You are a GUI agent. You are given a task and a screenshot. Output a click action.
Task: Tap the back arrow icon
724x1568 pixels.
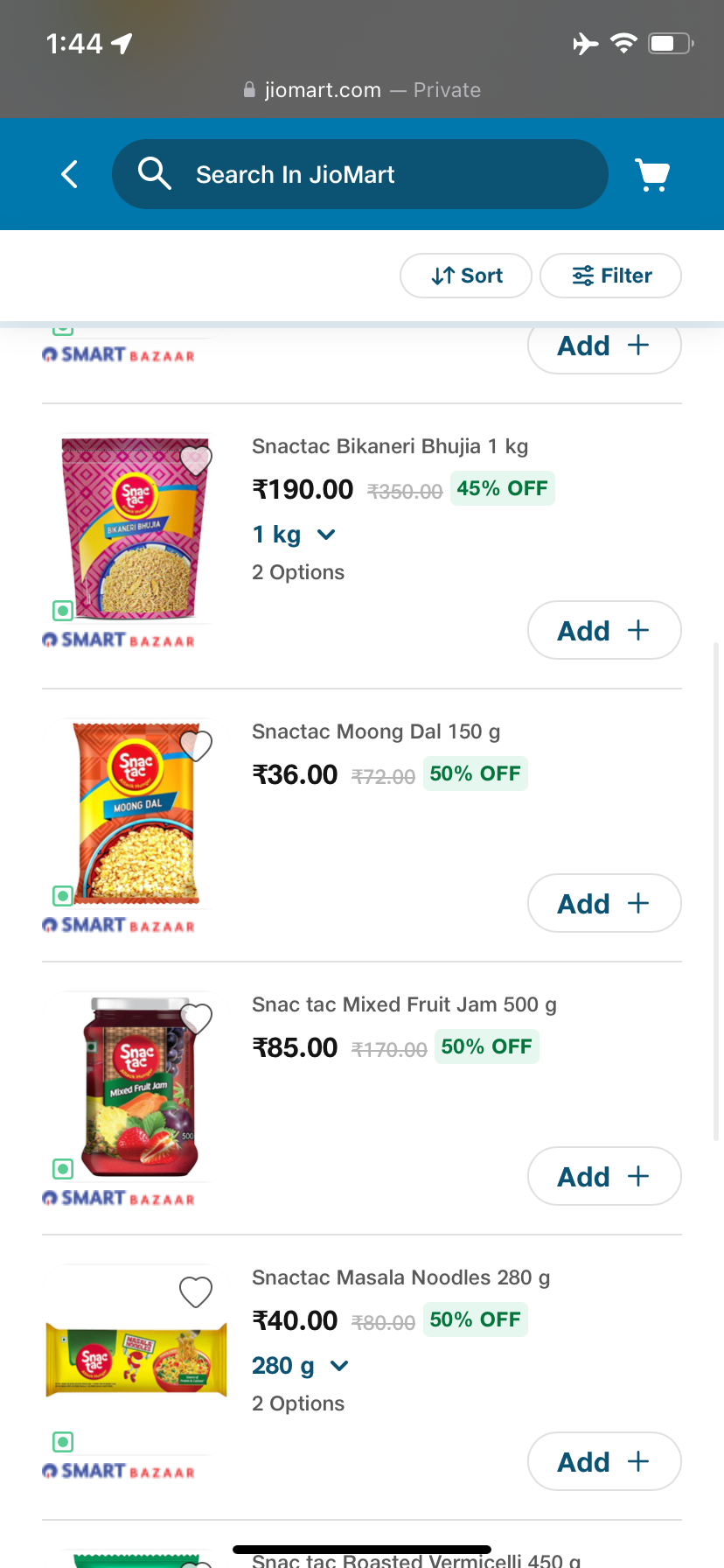[x=70, y=174]
